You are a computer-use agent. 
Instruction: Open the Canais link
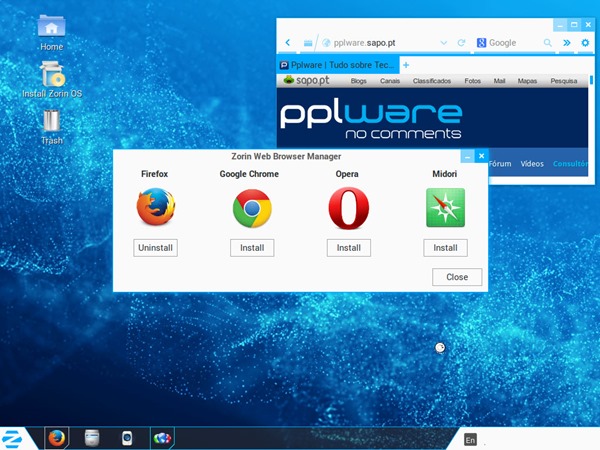[390, 81]
